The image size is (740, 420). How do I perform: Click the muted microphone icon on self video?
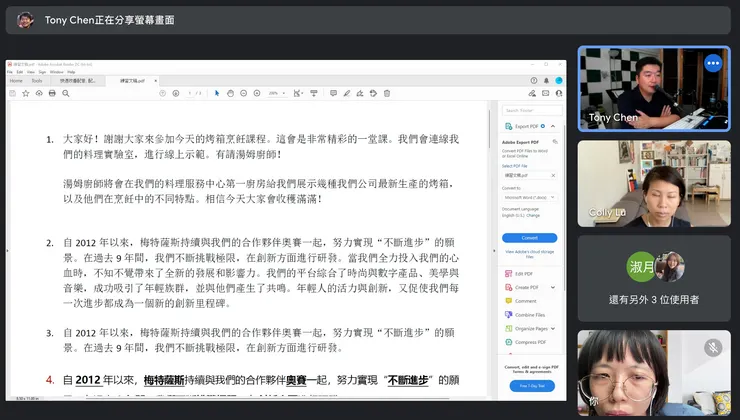pos(713,348)
